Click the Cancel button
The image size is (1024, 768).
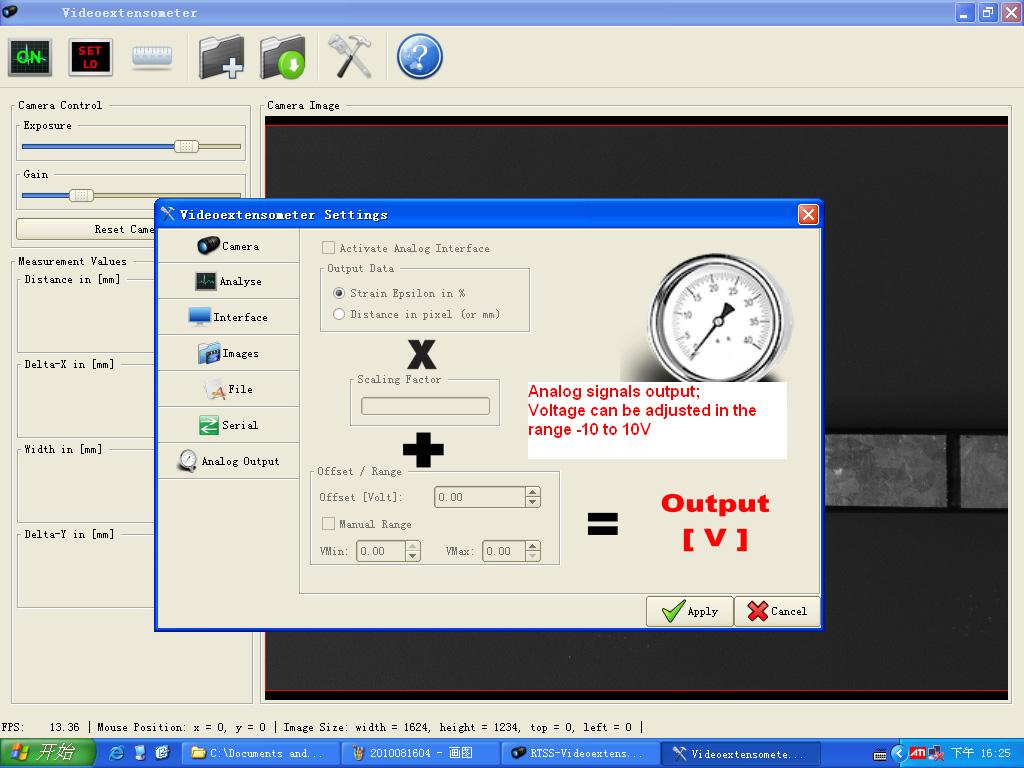coord(777,611)
